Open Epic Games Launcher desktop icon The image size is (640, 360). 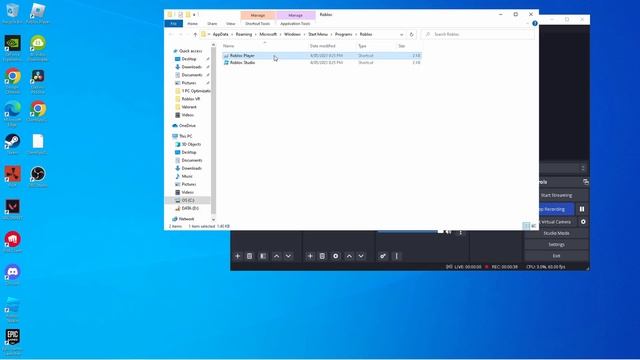pos(13,342)
